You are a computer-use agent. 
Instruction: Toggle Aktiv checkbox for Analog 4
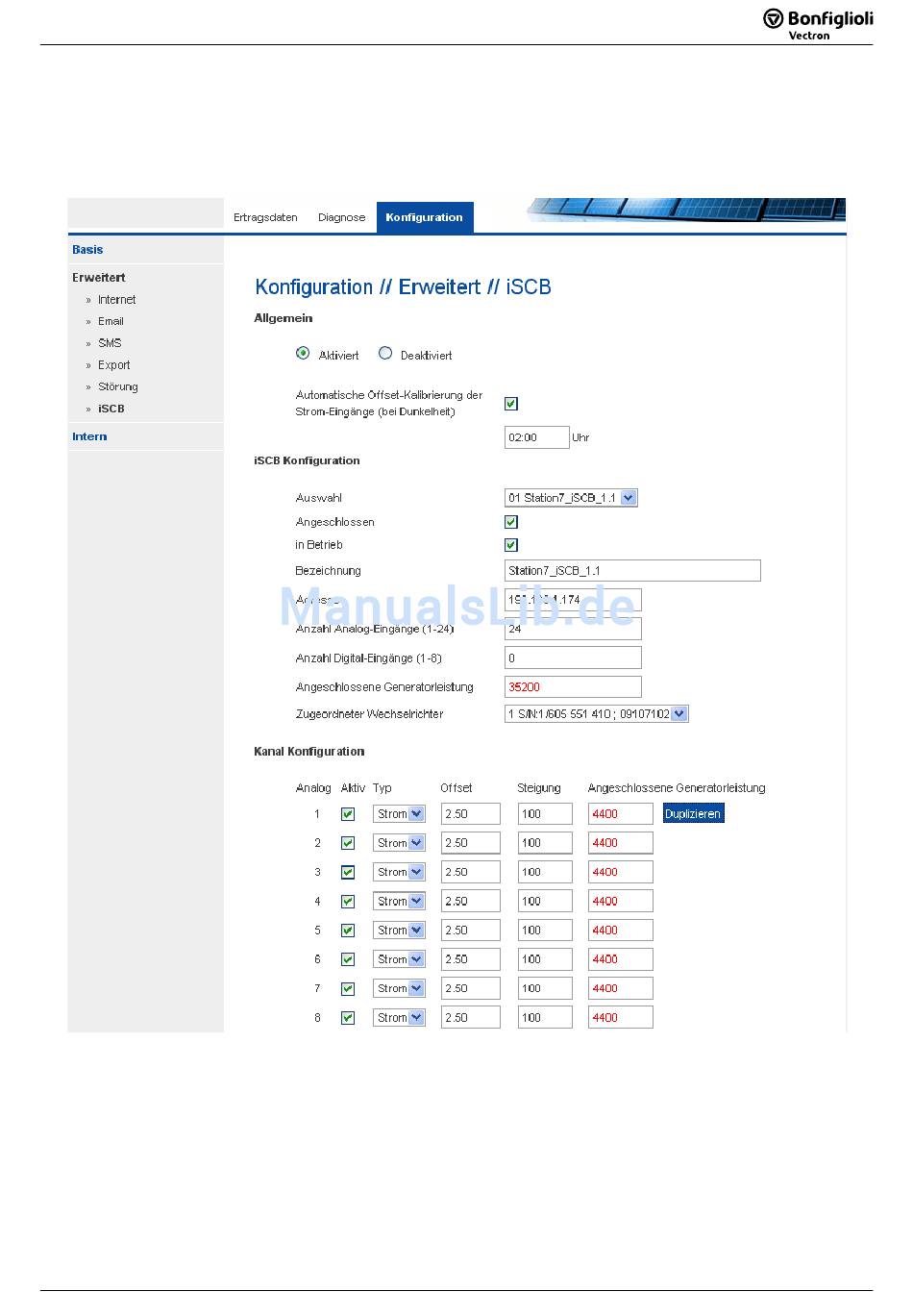348,902
